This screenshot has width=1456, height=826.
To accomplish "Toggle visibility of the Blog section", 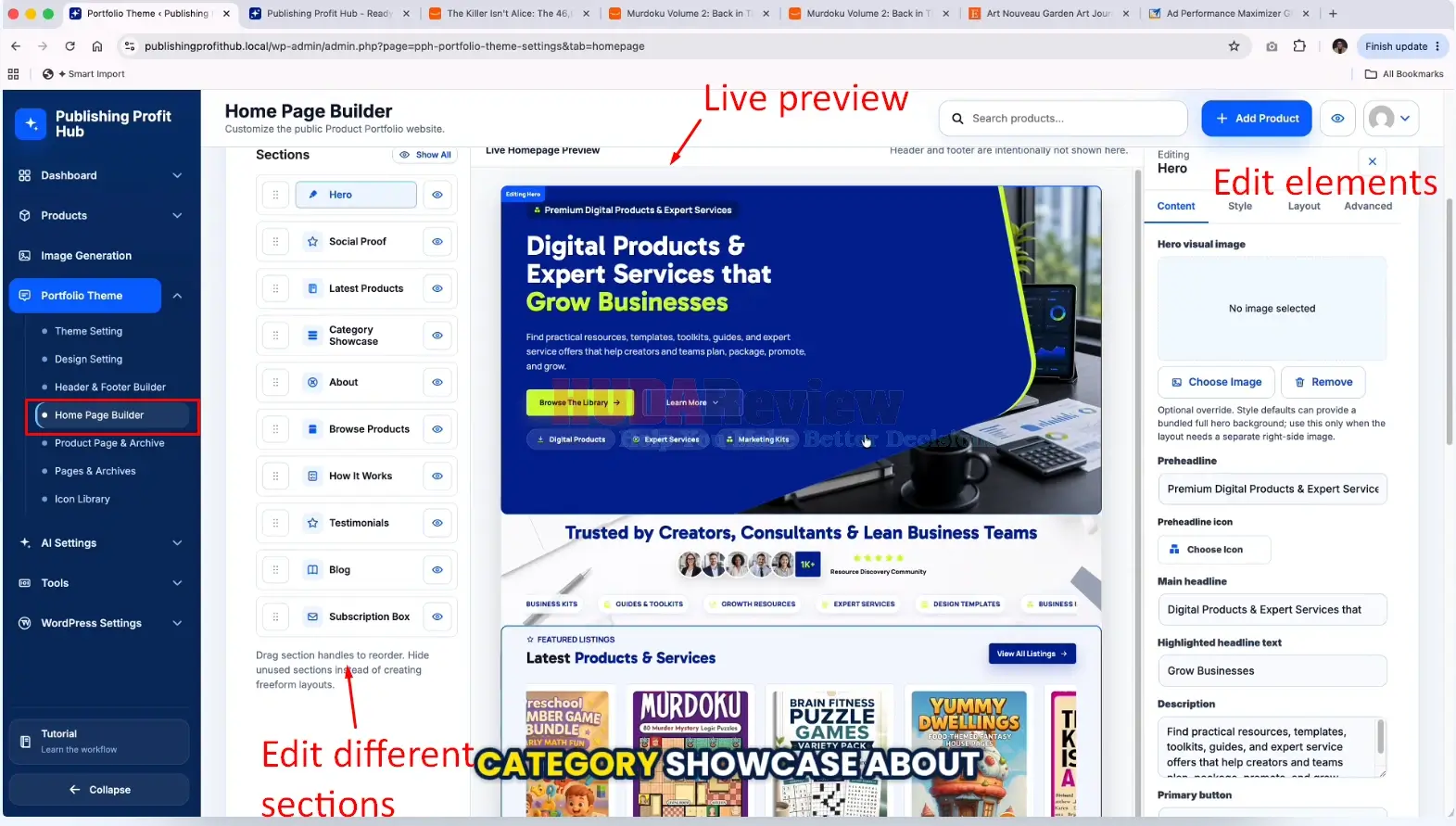I will pos(437,569).
